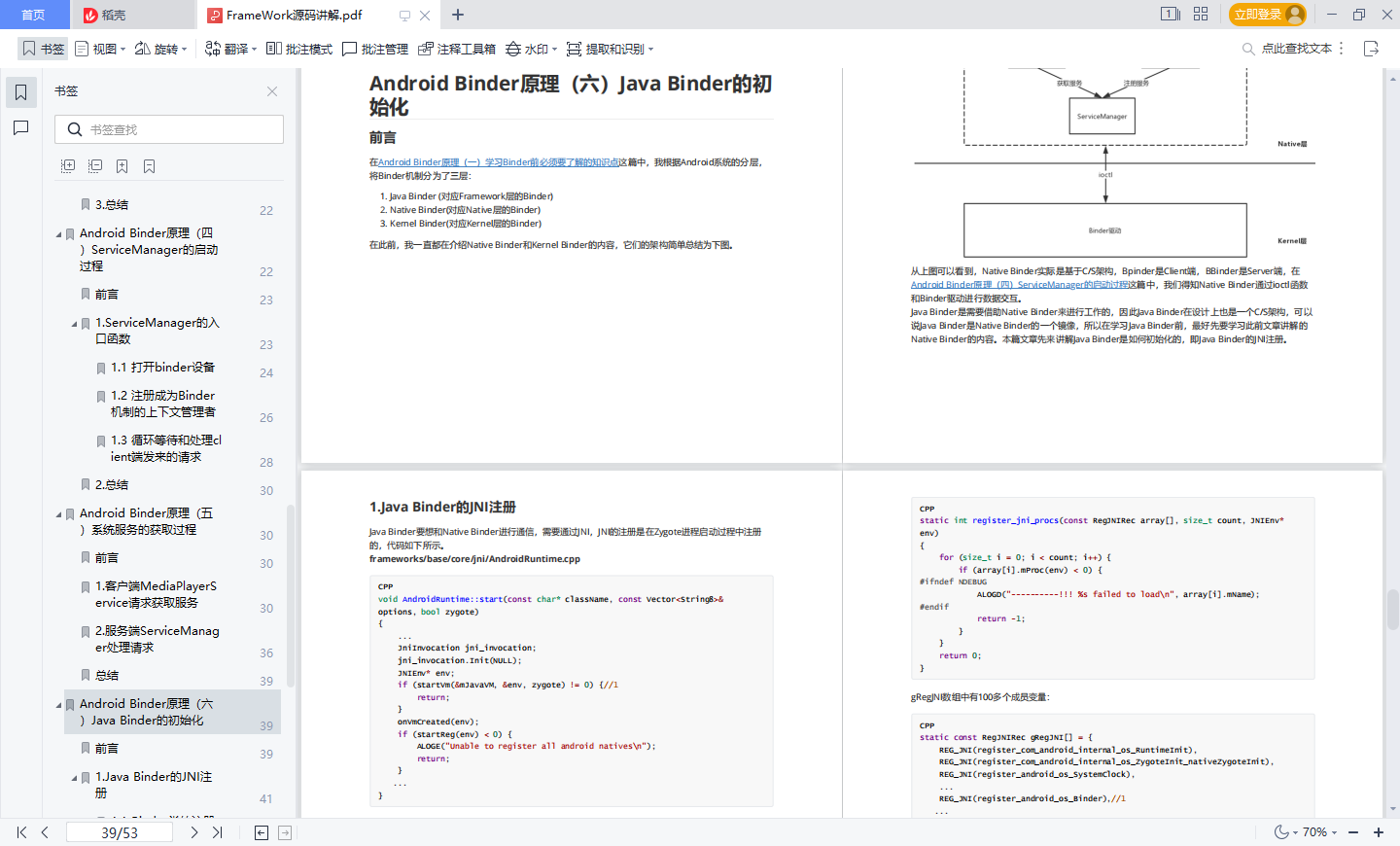
Task: Collapse the 1.ServiceManager的入口函数 node
Action: [74, 324]
